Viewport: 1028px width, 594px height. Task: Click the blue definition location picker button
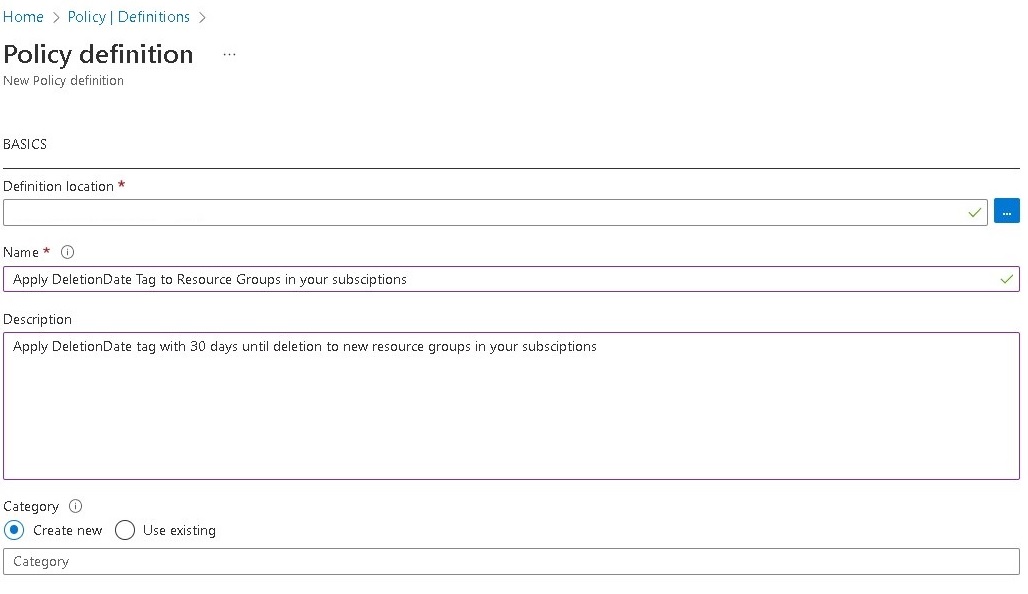(1006, 212)
